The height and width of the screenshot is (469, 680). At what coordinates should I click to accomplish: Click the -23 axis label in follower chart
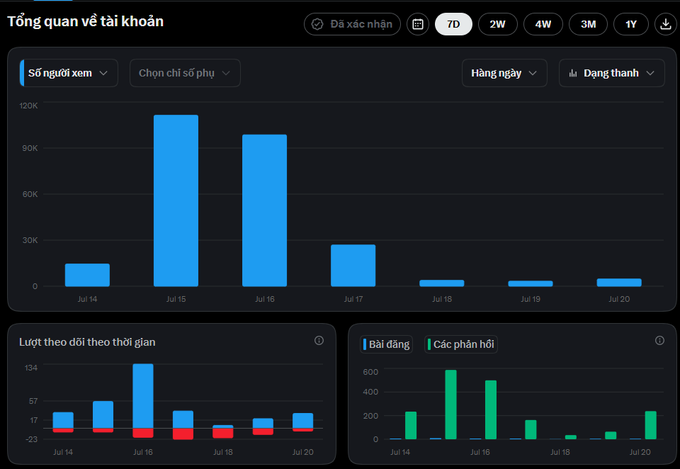[31, 439]
